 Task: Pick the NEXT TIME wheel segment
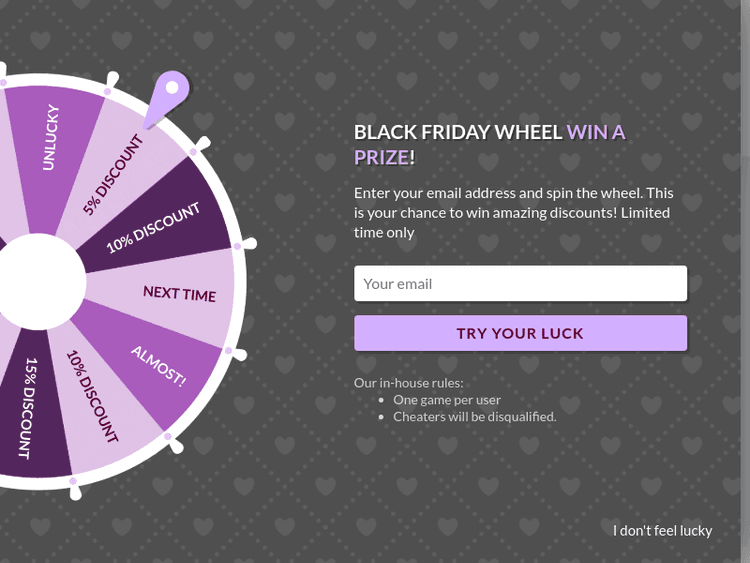[x=179, y=293]
